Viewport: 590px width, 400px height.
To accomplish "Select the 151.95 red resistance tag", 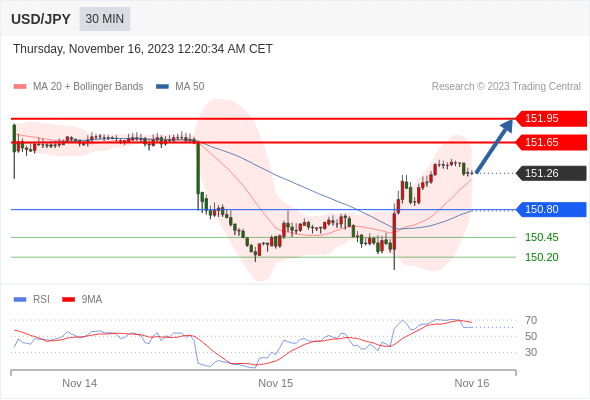I will [x=551, y=118].
